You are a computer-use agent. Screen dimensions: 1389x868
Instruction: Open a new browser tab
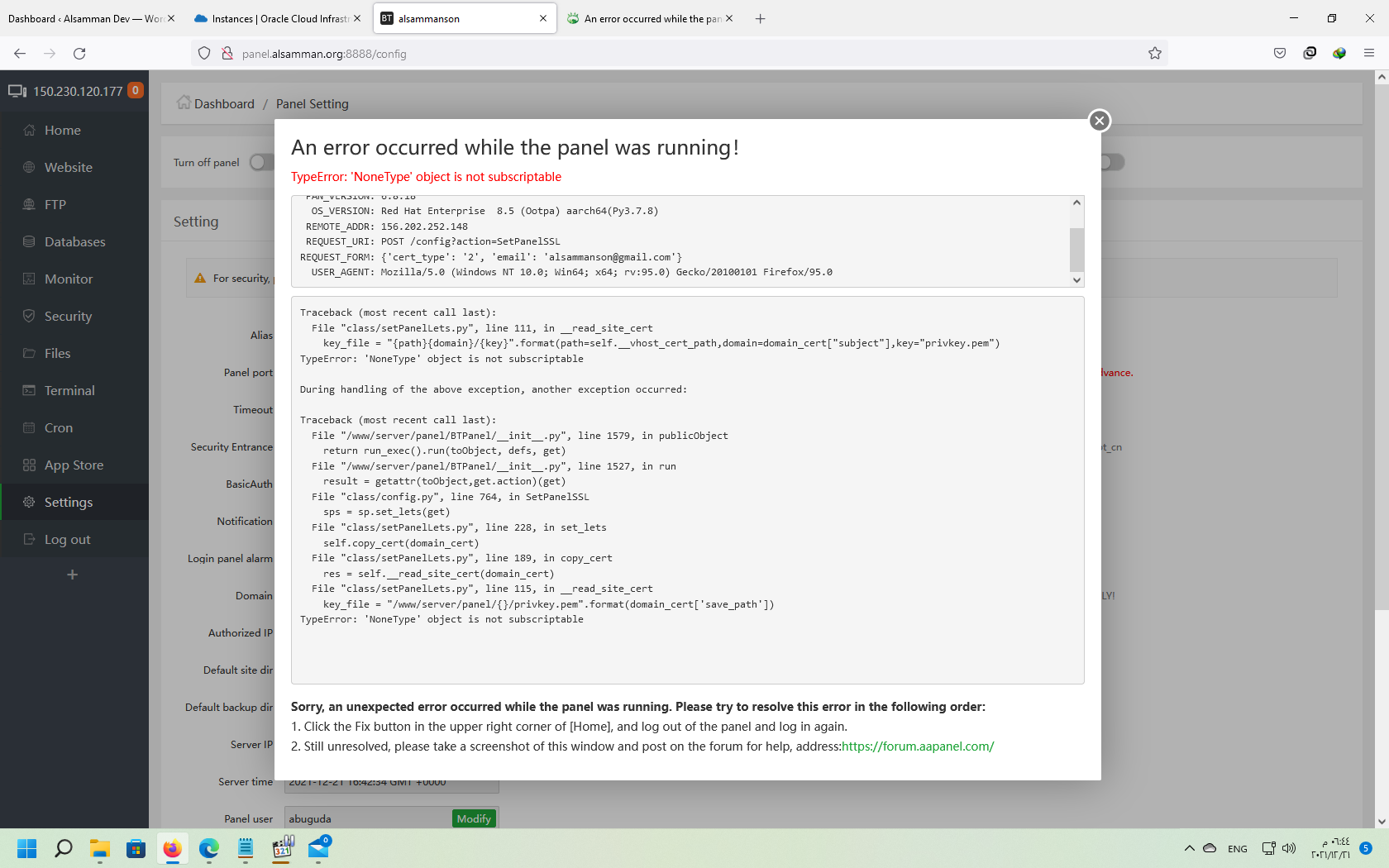coord(761,18)
